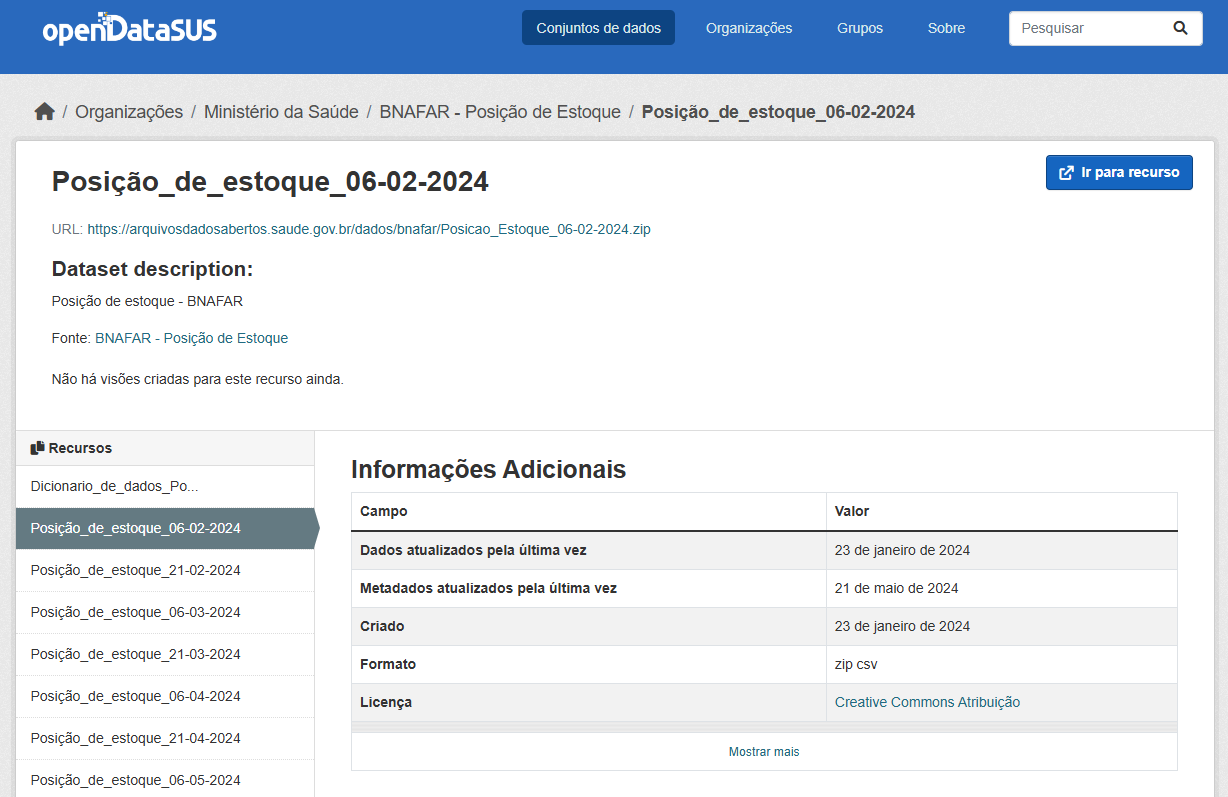
Task: Select the Posição_de_estoque_21-03-2024 resource
Action: coord(165,654)
